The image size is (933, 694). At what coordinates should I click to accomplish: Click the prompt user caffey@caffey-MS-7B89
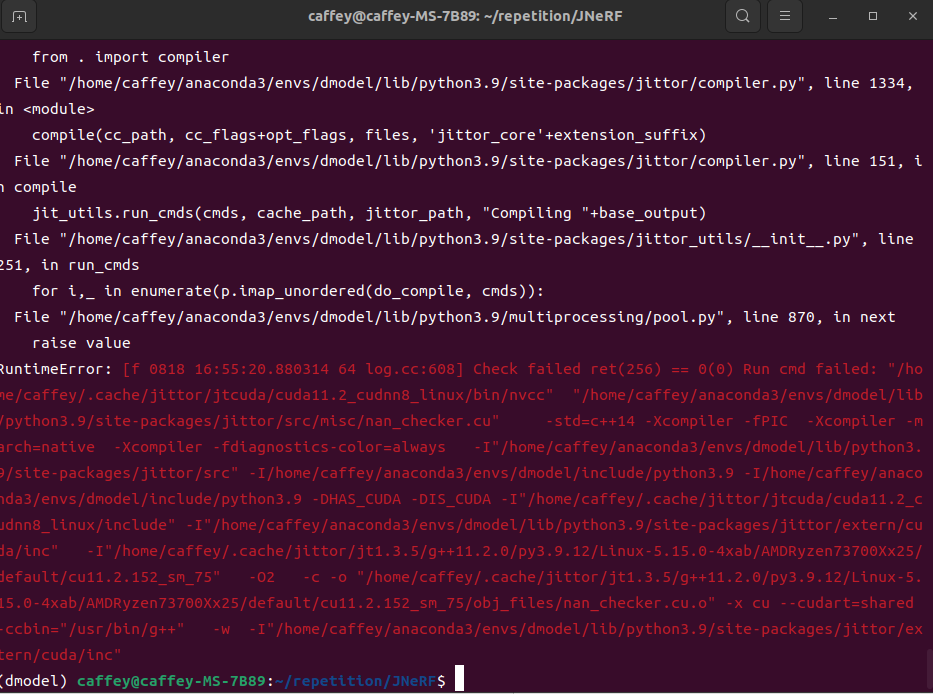171,681
